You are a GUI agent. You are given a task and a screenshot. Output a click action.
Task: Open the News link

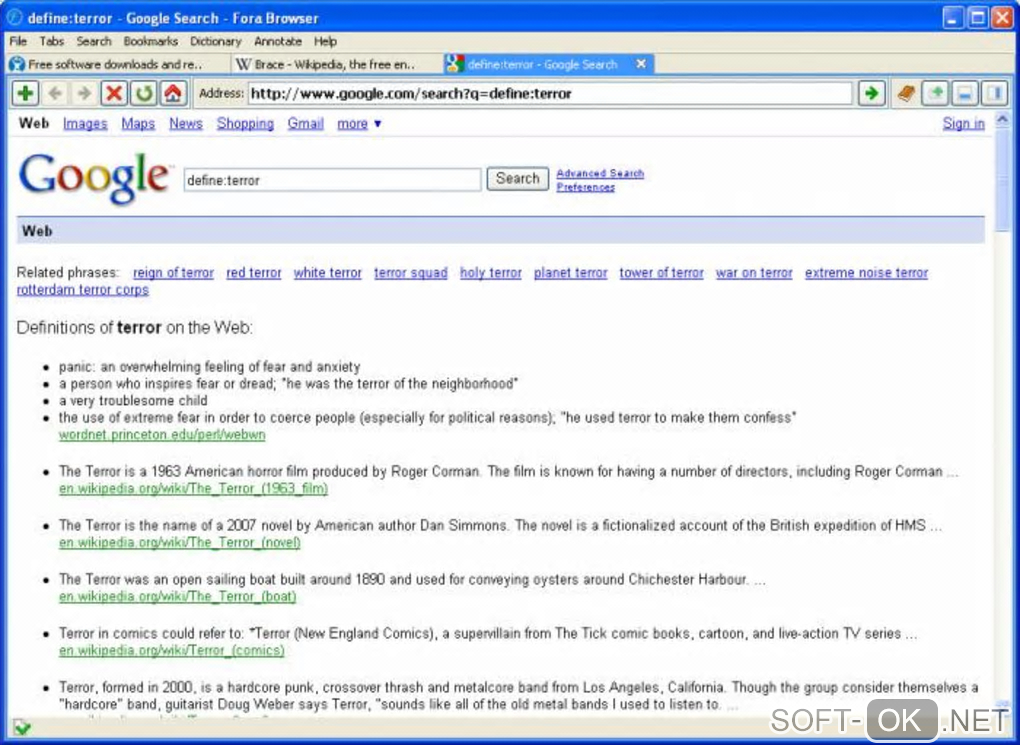(x=185, y=124)
